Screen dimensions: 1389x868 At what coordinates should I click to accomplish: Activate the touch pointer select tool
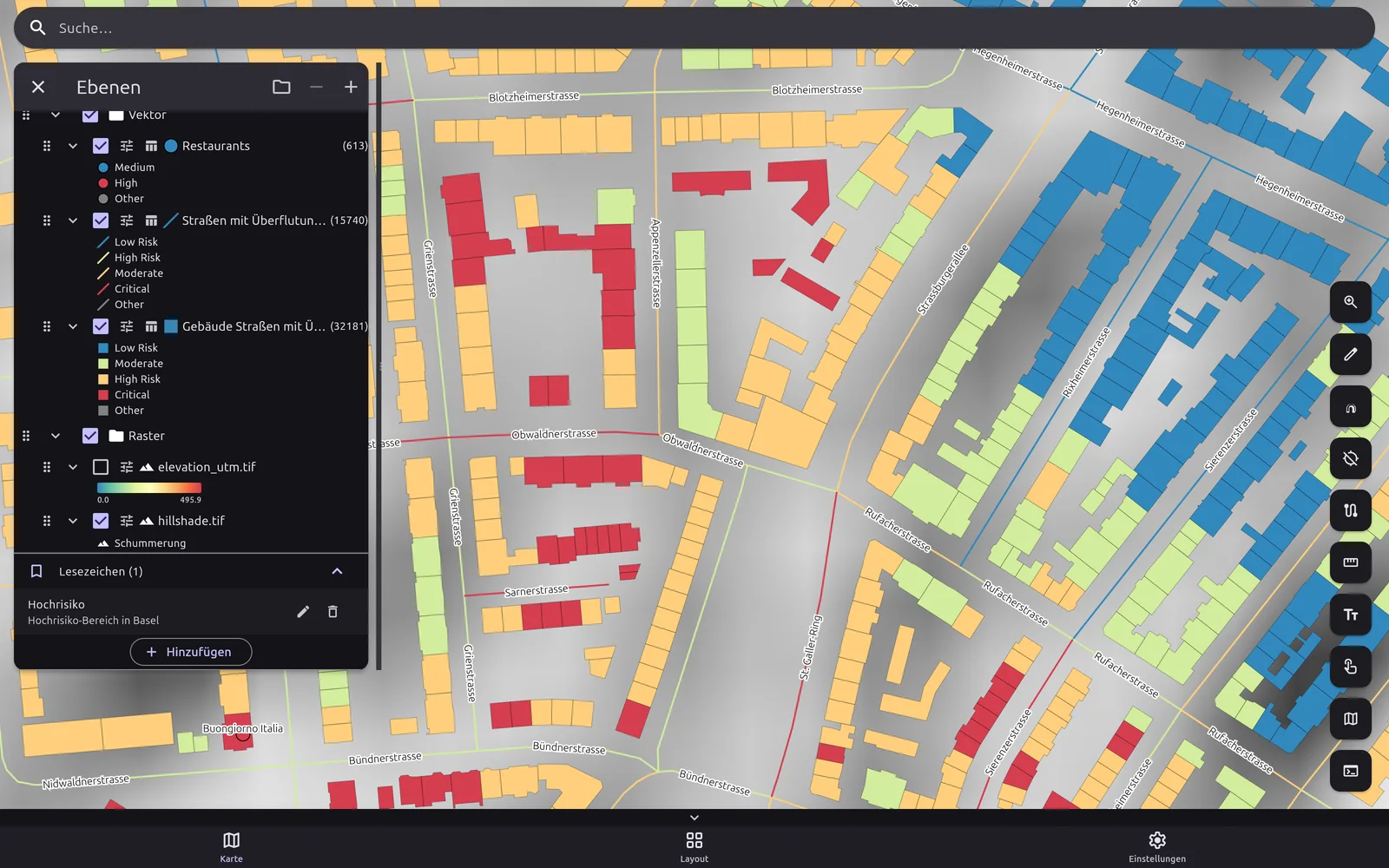(x=1351, y=667)
